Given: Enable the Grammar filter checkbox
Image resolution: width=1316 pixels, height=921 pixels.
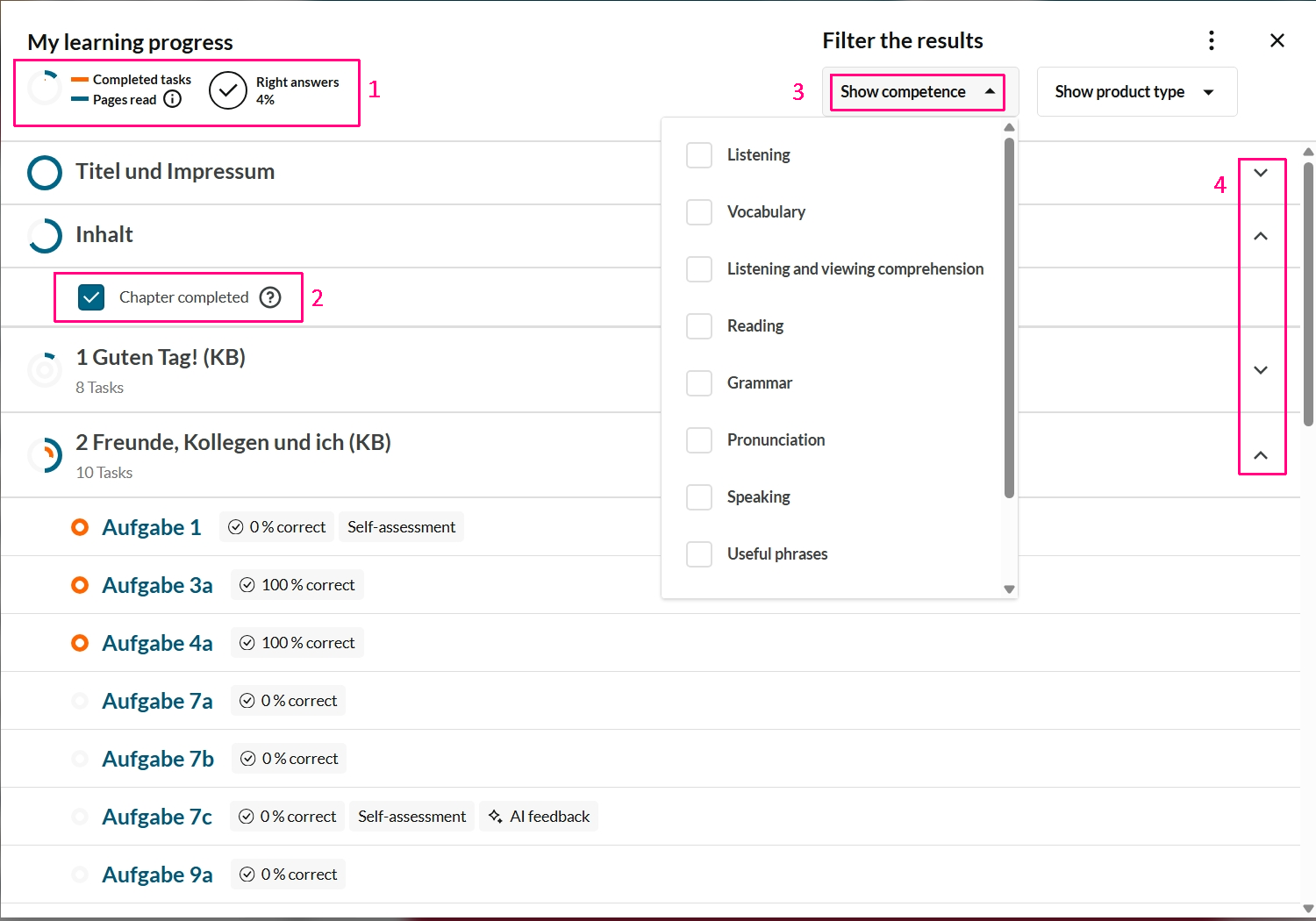Looking at the screenshot, I should click(699, 383).
